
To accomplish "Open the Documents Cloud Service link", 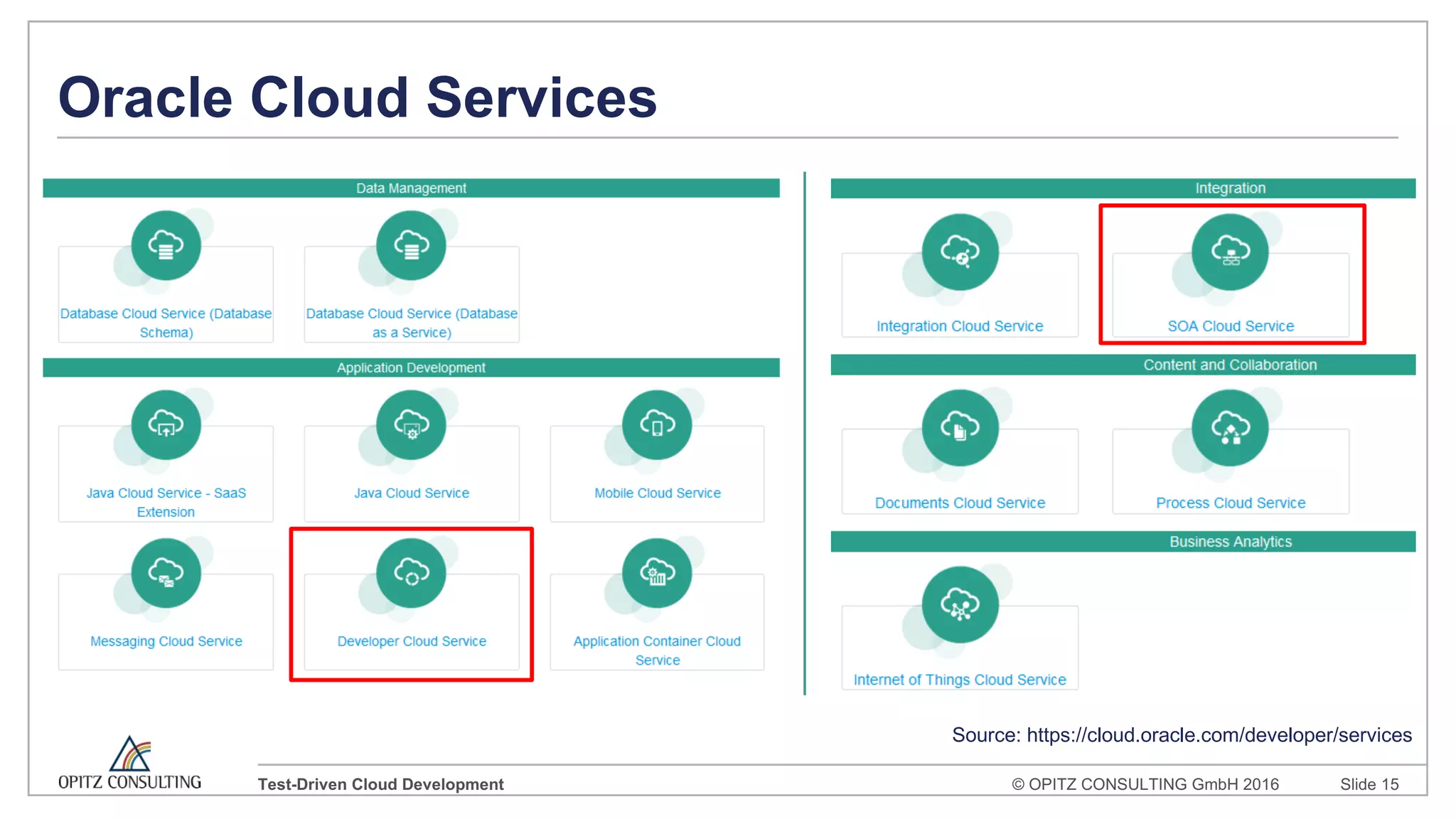I will coord(960,503).
